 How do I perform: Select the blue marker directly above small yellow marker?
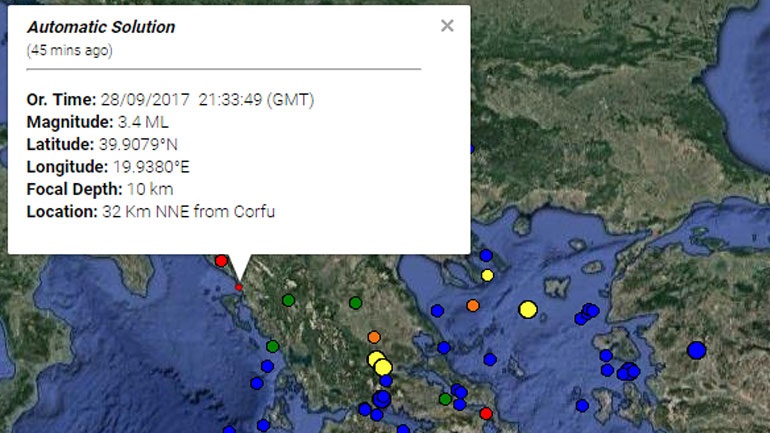click(x=486, y=255)
